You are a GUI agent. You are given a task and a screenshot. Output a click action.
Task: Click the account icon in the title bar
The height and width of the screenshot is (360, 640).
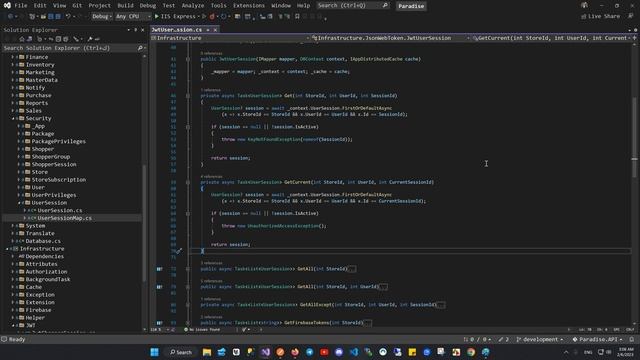[x=584, y=5]
